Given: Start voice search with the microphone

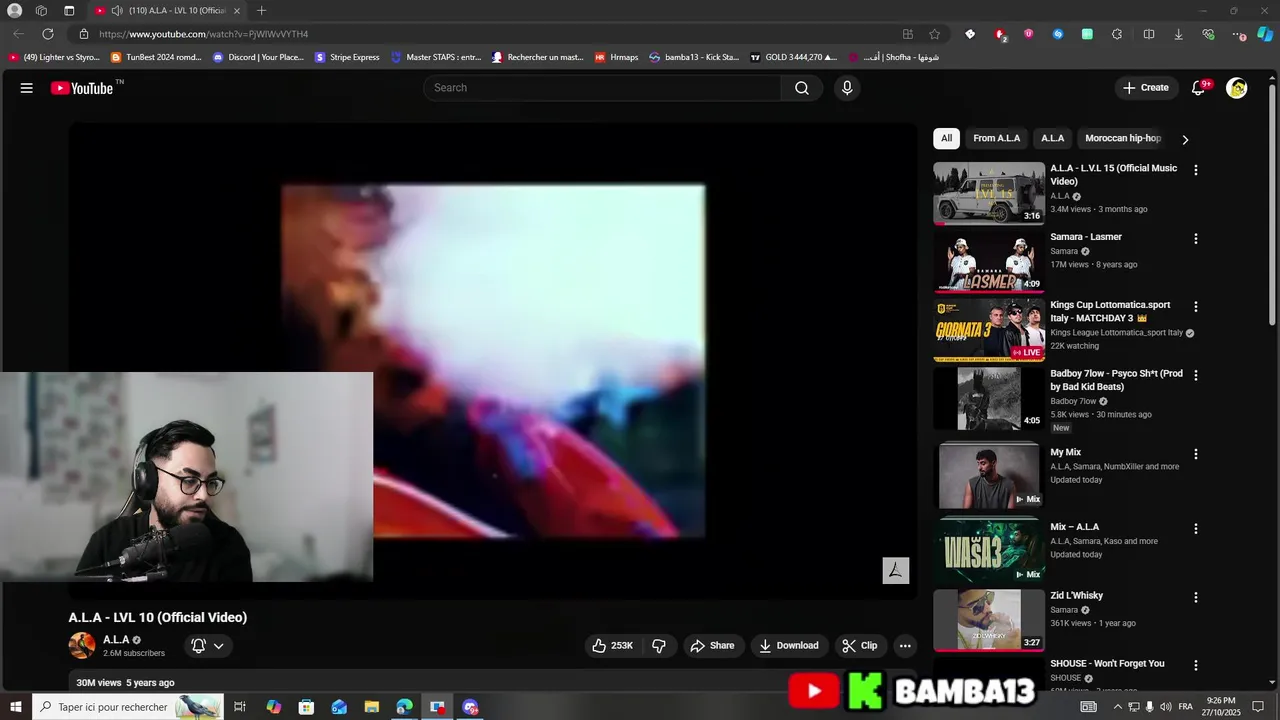Looking at the screenshot, I should (847, 88).
